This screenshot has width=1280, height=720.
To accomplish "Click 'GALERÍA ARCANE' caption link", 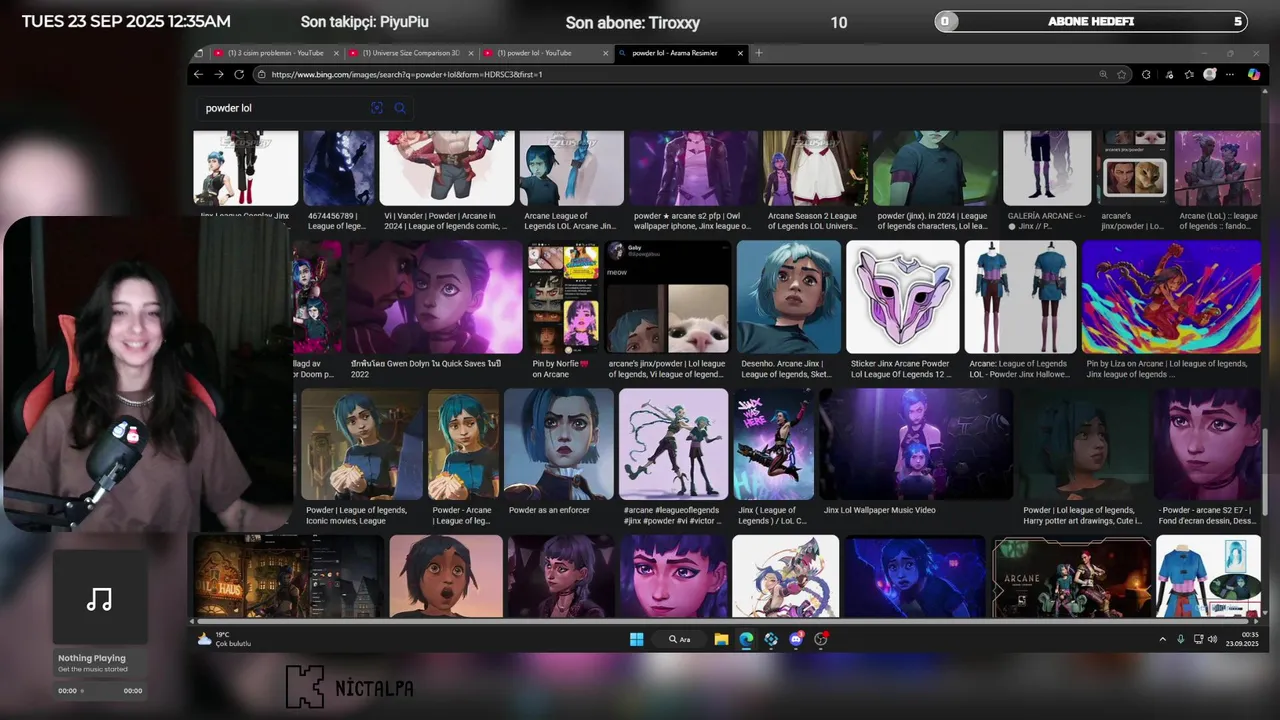I will 1046,221.
